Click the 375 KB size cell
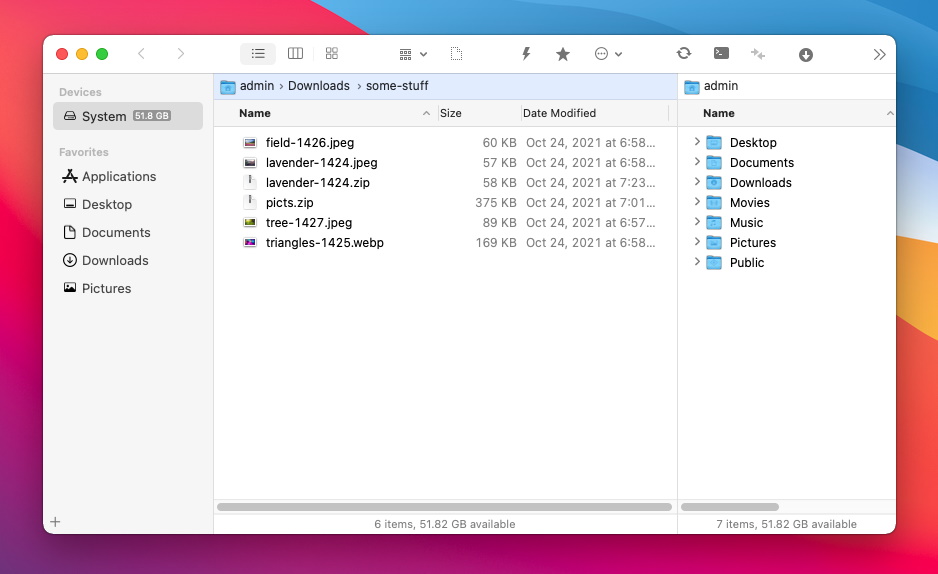The image size is (938, 574). [x=496, y=203]
